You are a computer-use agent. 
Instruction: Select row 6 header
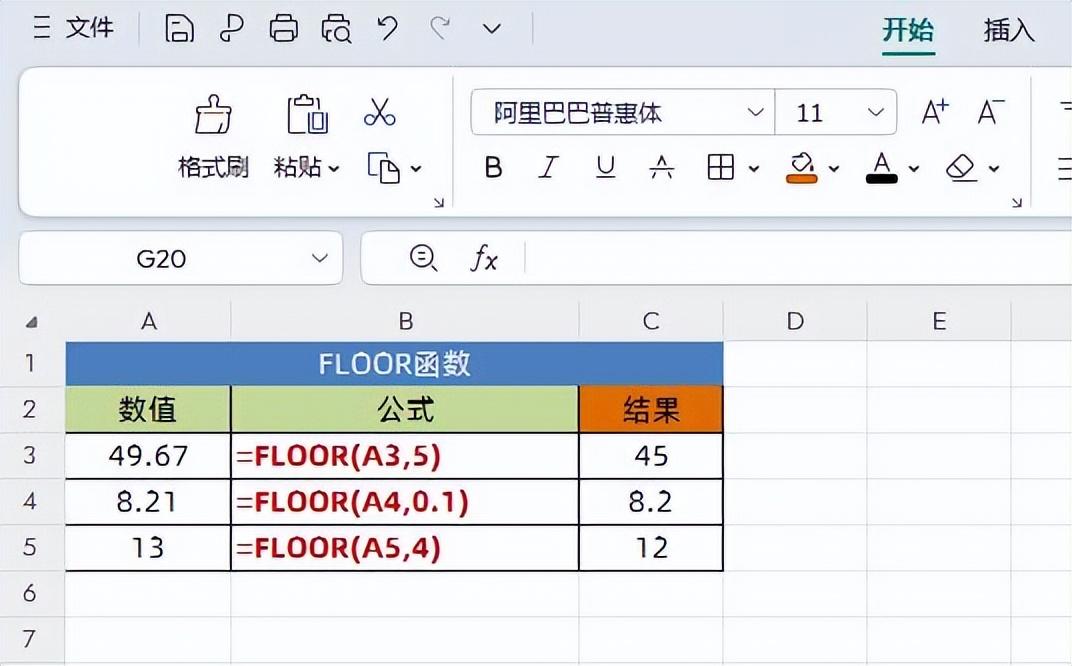[x=30, y=593]
